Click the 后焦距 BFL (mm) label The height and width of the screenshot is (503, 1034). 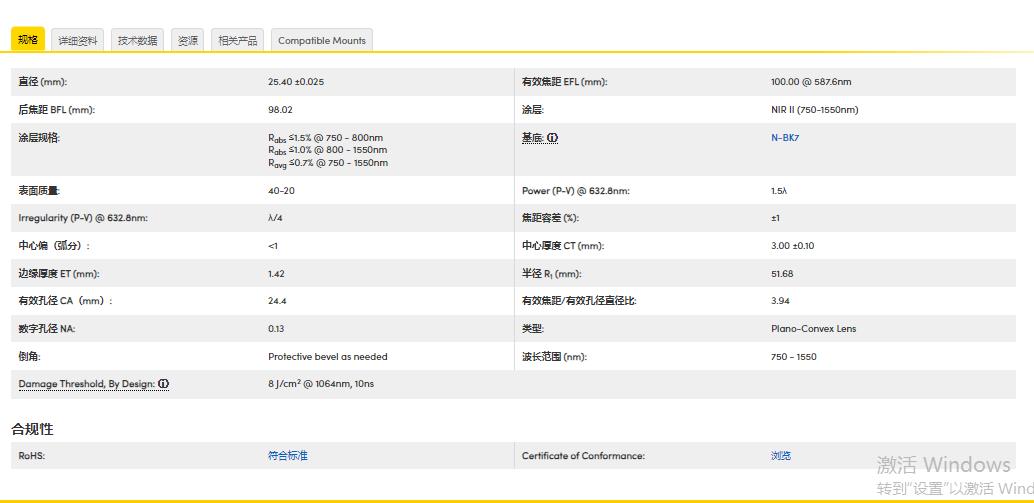click(57, 110)
